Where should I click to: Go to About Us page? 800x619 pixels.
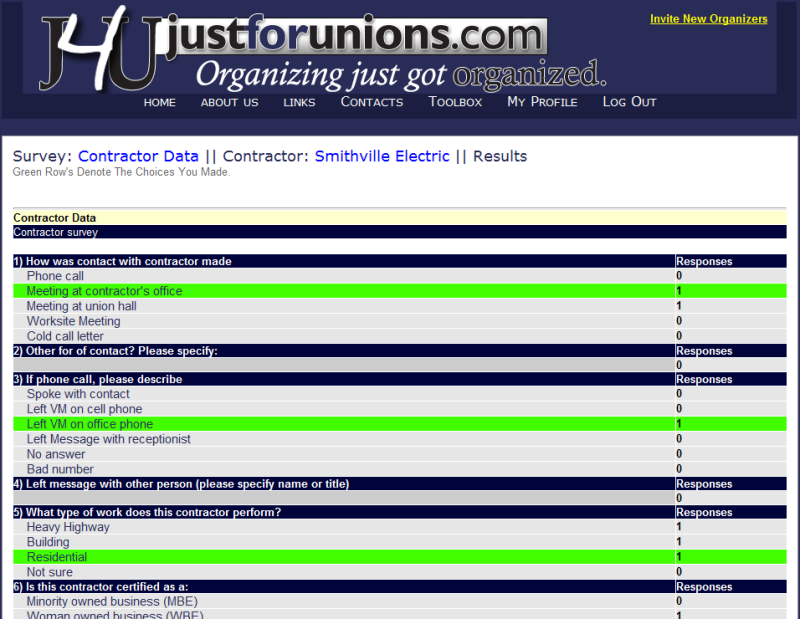pyautogui.click(x=229, y=102)
